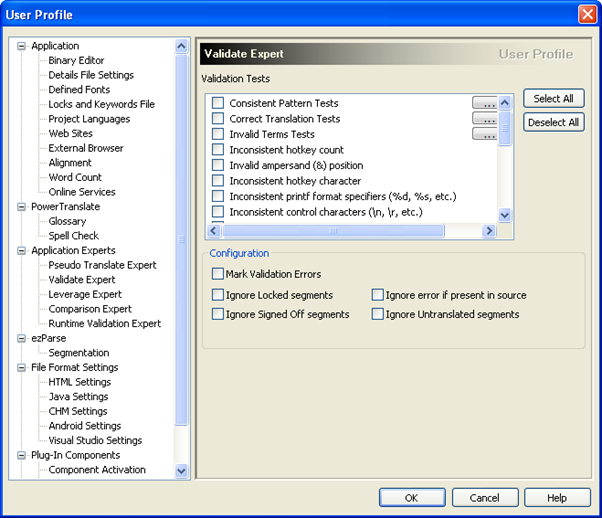602x518 pixels.
Task: Enable Ignore error if present in source
Action: pyautogui.click(x=378, y=295)
